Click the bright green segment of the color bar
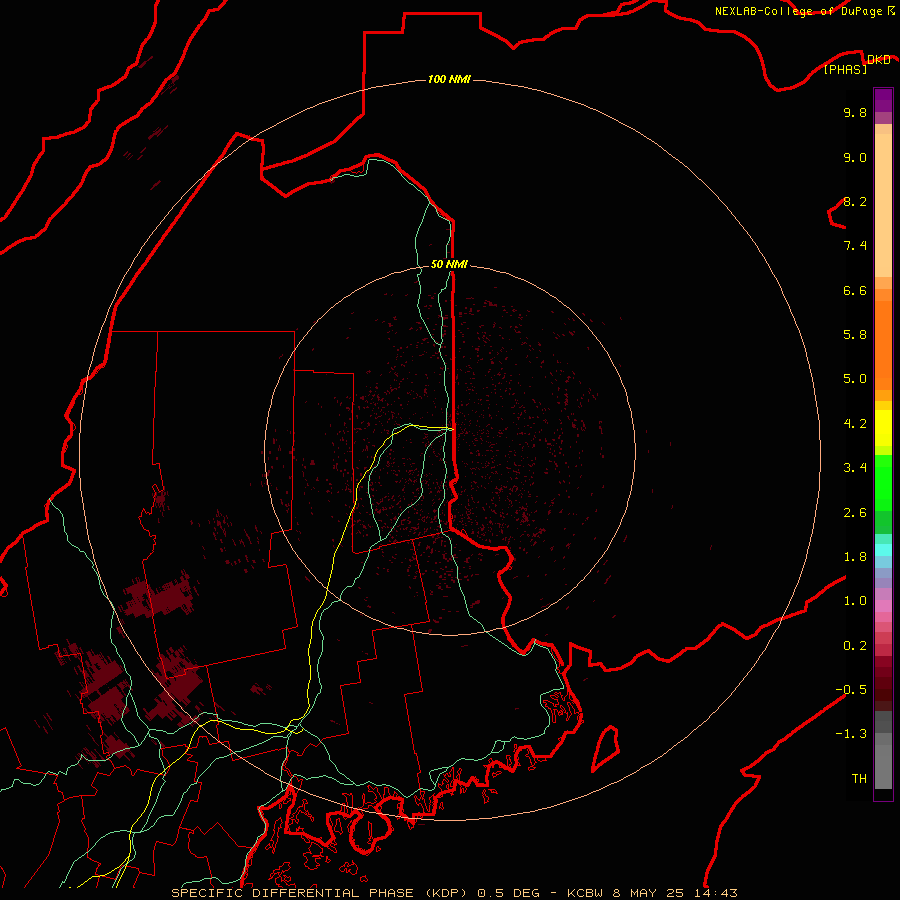The image size is (900, 900). click(883, 481)
